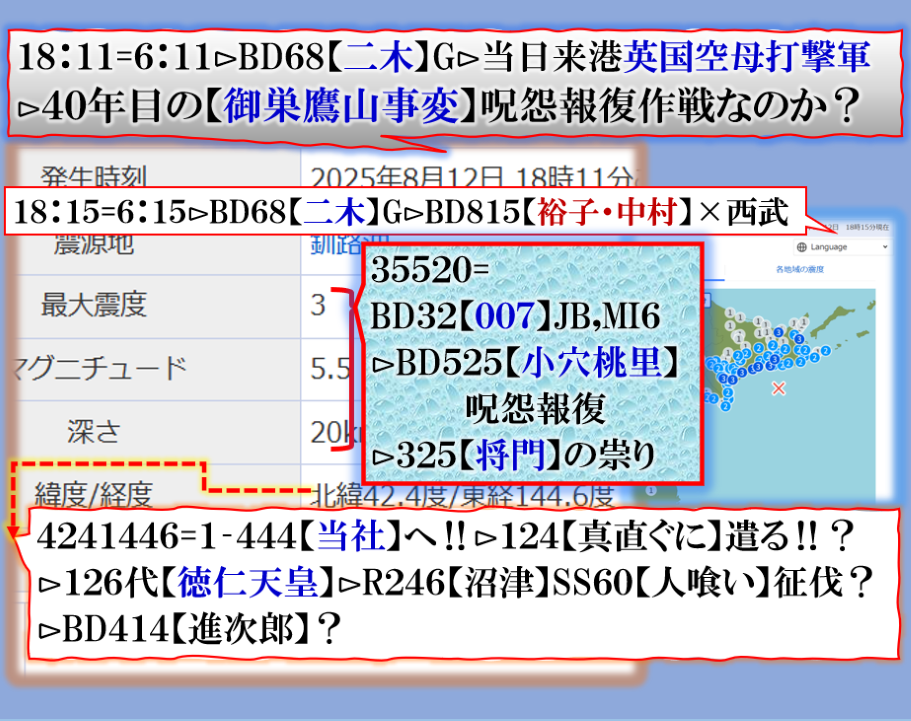Screen dimensions: 911x721
Task: Click the 18時15分現在 timestamp text
Action: [x=867, y=228]
